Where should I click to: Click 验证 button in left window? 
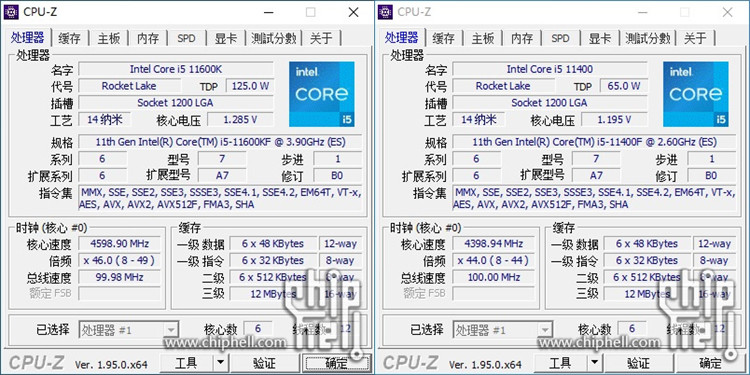[x=264, y=363]
